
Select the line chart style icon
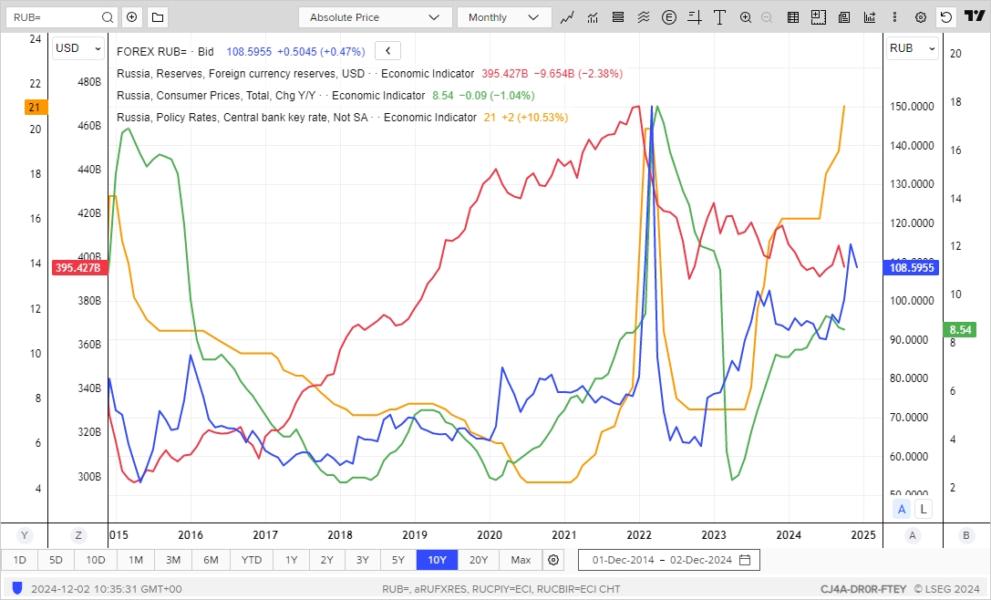pos(567,17)
